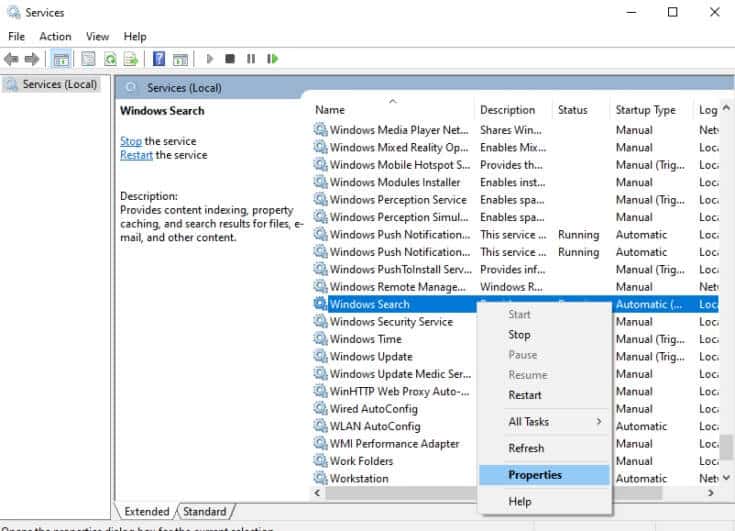735x531 pixels.
Task: Open the View menu
Action: tap(97, 37)
